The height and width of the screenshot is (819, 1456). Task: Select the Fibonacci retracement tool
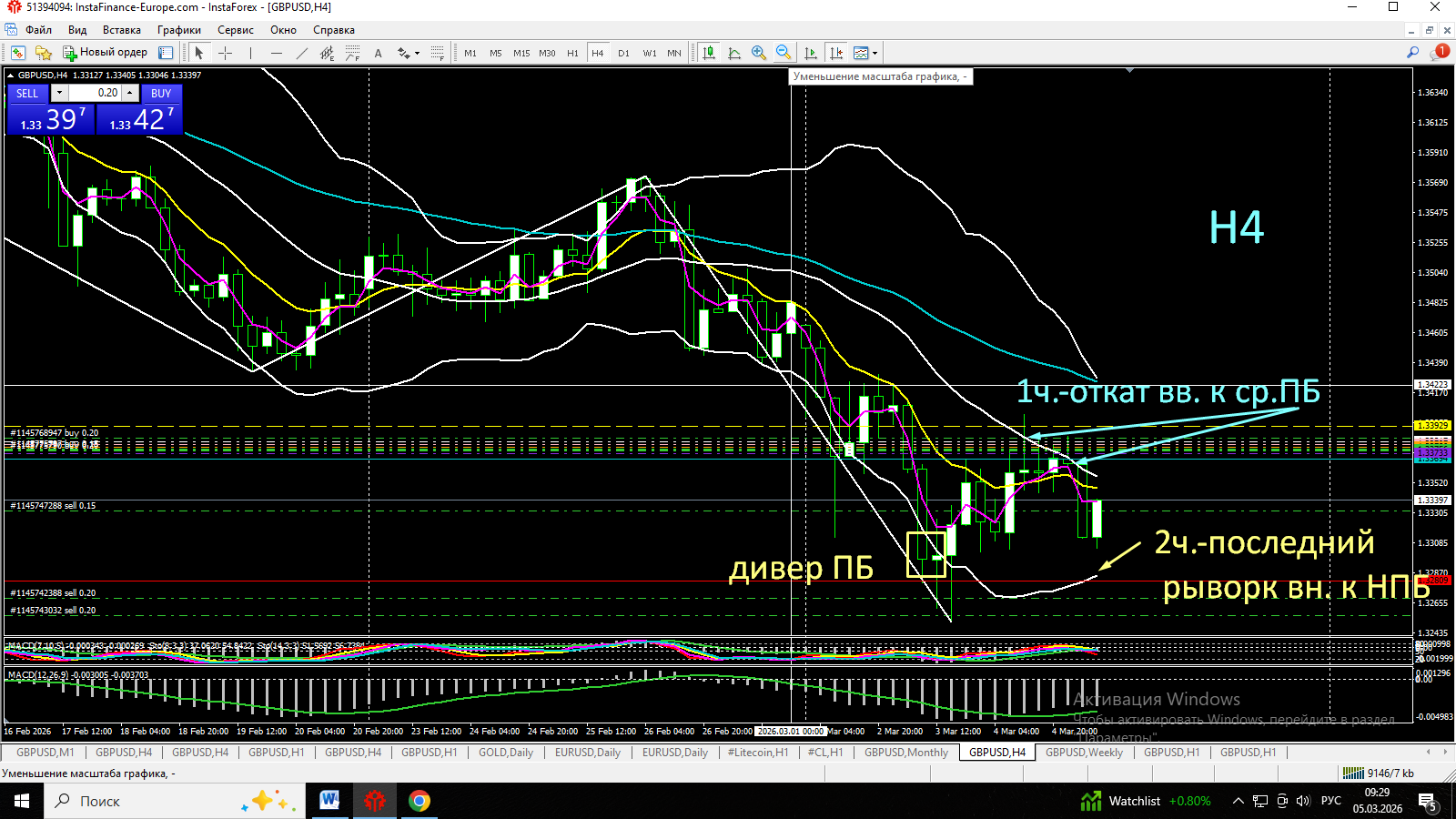(x=352, y=53)
